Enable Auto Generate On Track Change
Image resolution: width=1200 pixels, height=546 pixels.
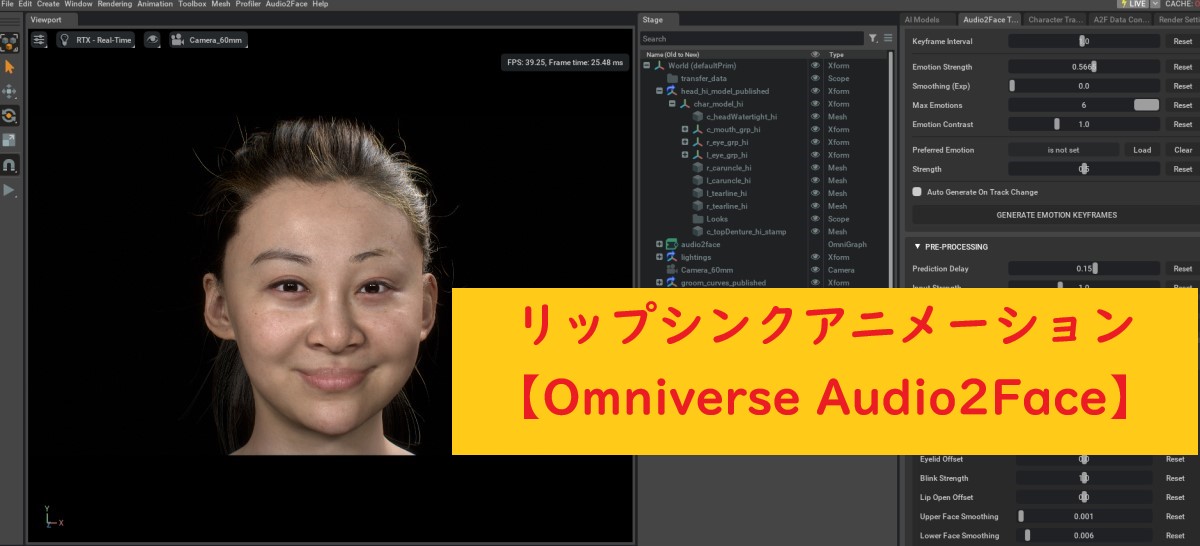click(x=917, y=192)
